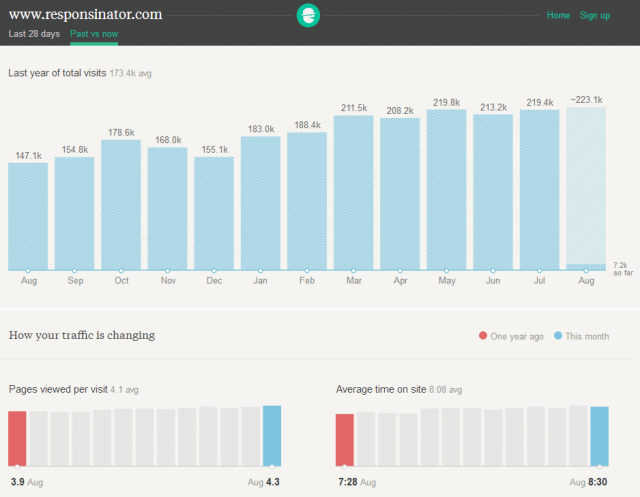
Task: Click the 8:08 avg text
Action: point(445,390)
